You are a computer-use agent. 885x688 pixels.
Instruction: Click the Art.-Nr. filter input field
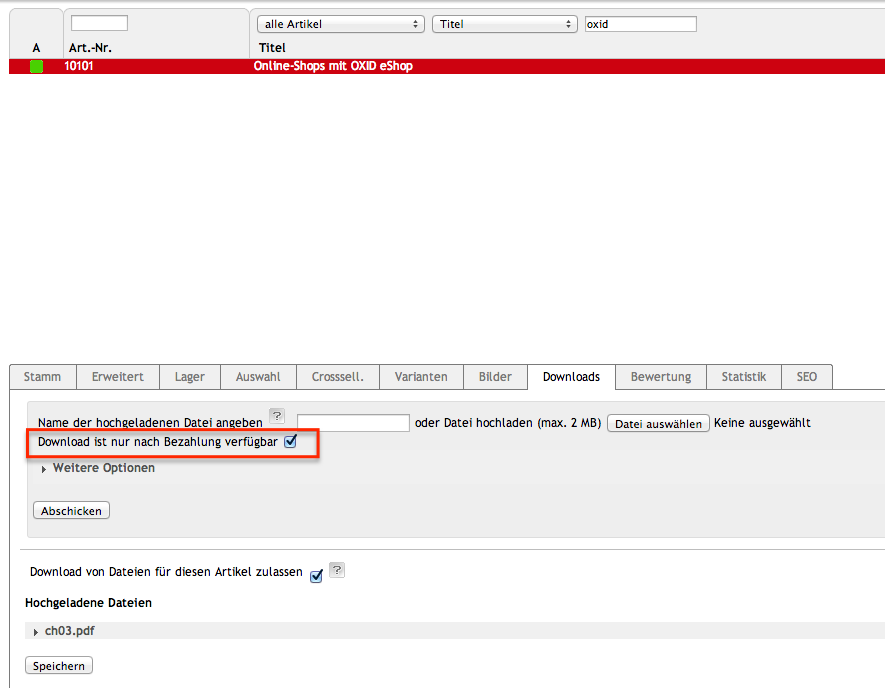click(99, 23)
